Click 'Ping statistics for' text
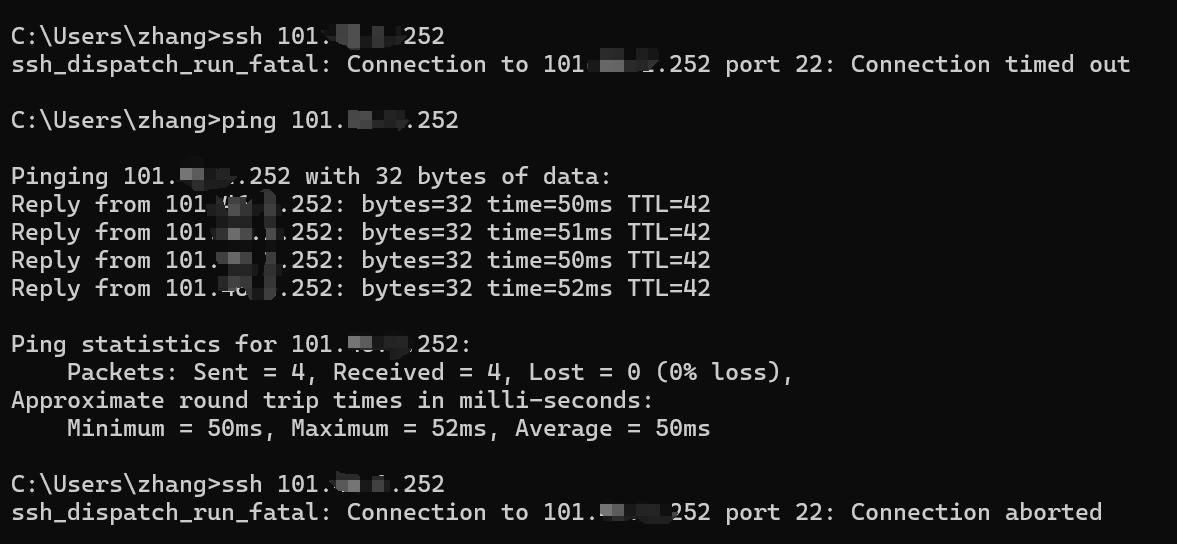 pos(144,345)
